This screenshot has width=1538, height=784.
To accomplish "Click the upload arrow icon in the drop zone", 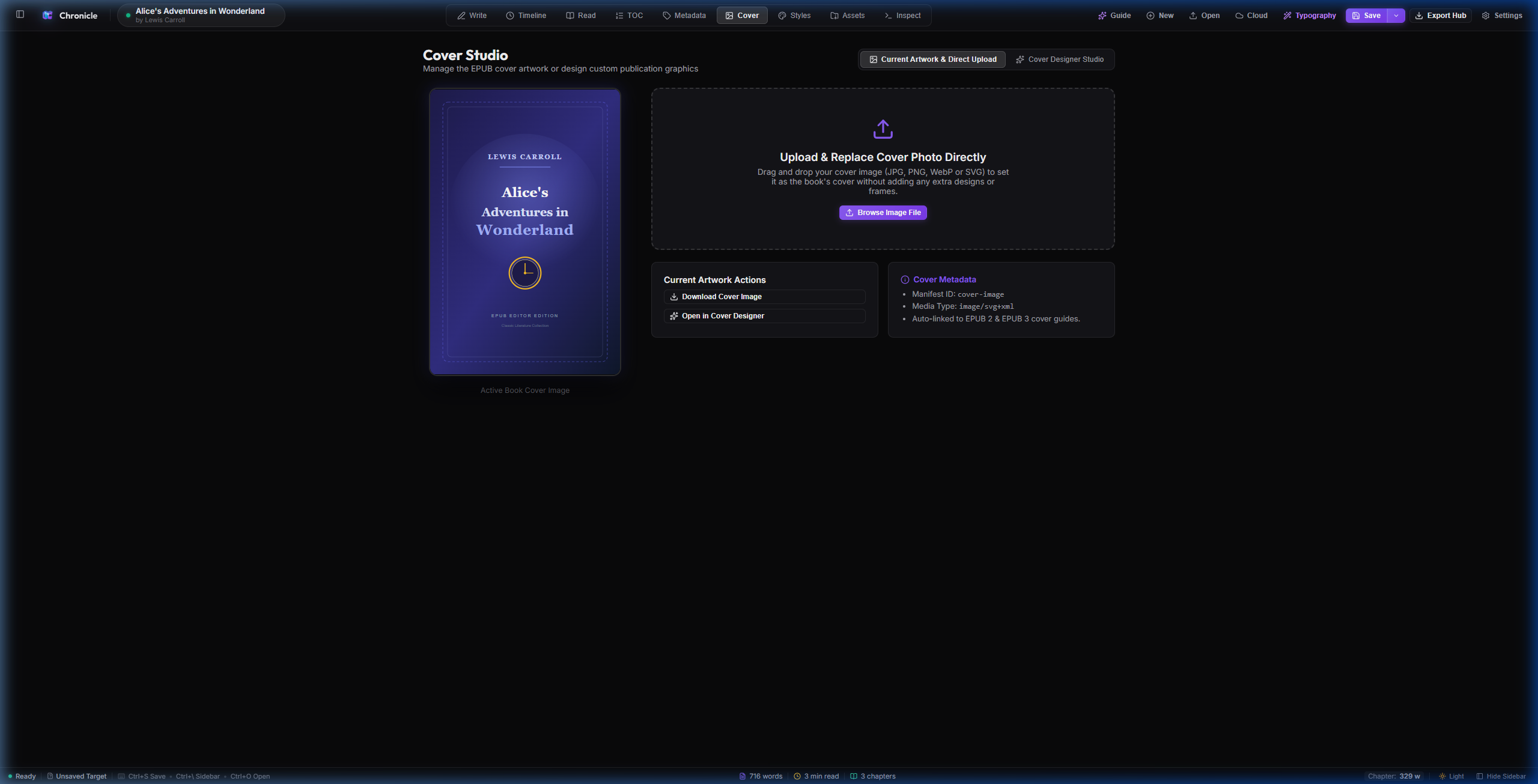I will [x=883, y=129].
